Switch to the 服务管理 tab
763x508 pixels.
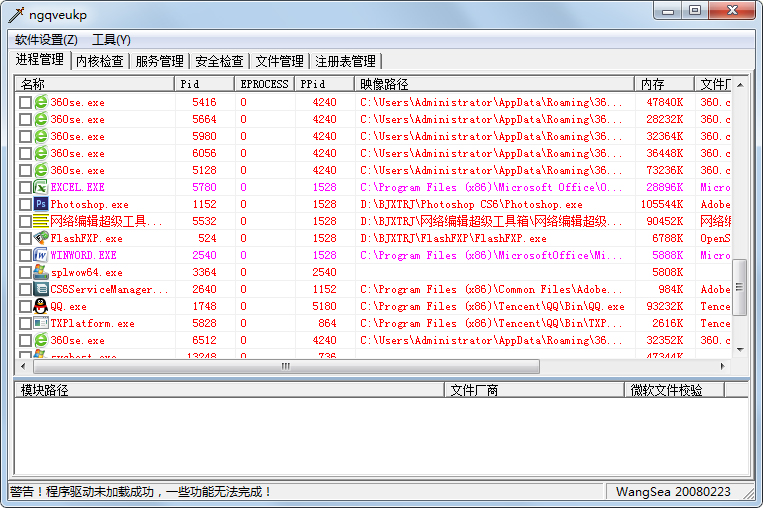pos(159,61)
